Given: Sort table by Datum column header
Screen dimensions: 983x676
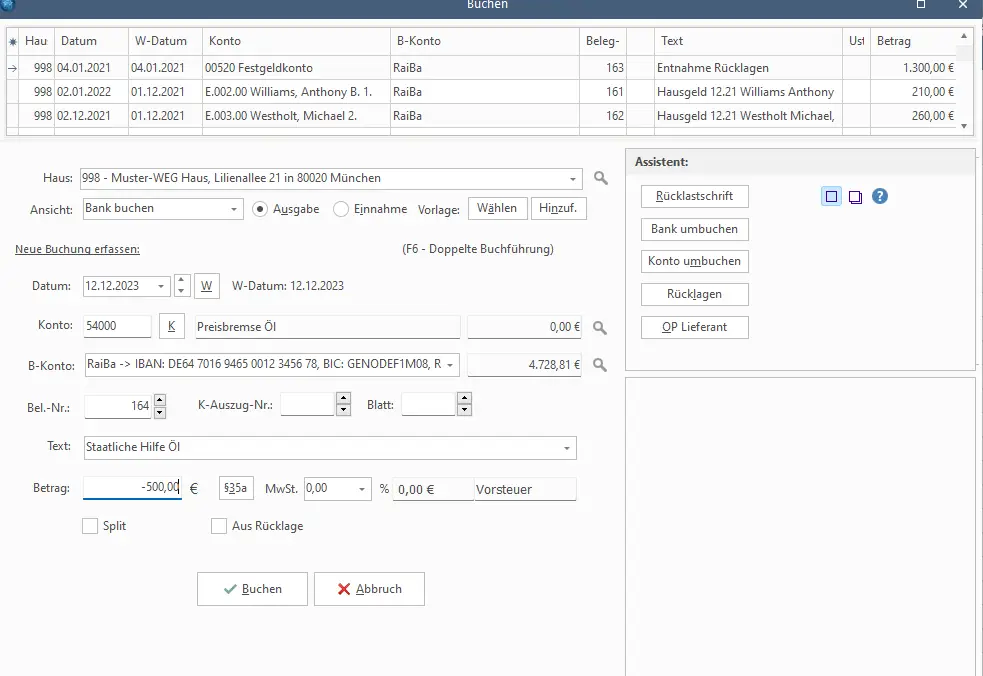Looking at the screenshot, I should pos(92,41).
